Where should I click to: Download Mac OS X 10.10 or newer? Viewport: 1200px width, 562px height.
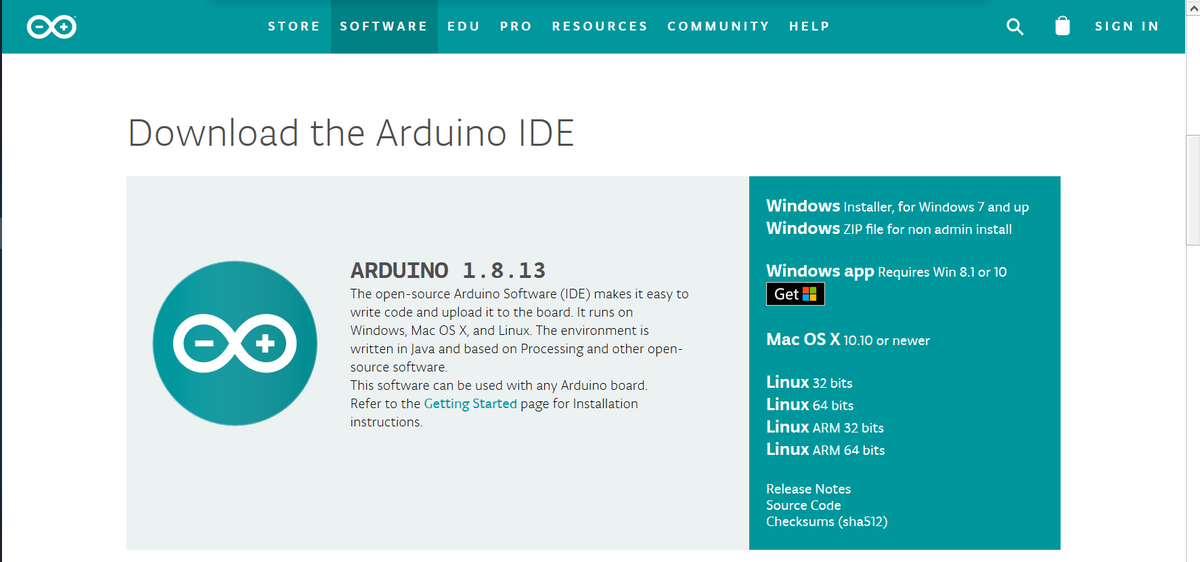(848, 340)
